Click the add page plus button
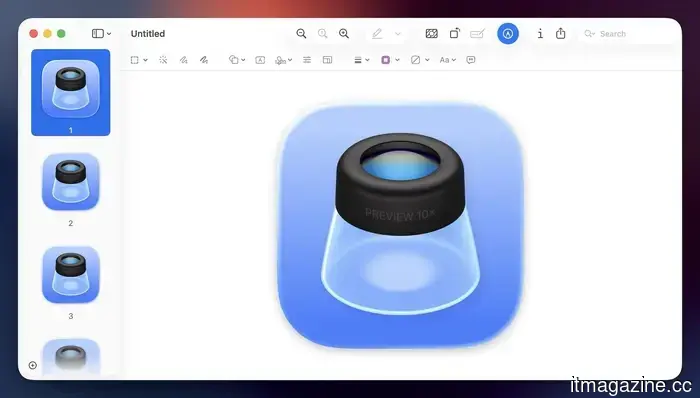 coord(33,365)
